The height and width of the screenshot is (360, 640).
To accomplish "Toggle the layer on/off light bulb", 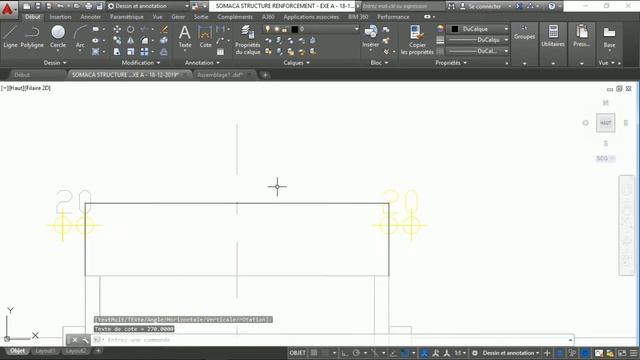I will (267, 29).
